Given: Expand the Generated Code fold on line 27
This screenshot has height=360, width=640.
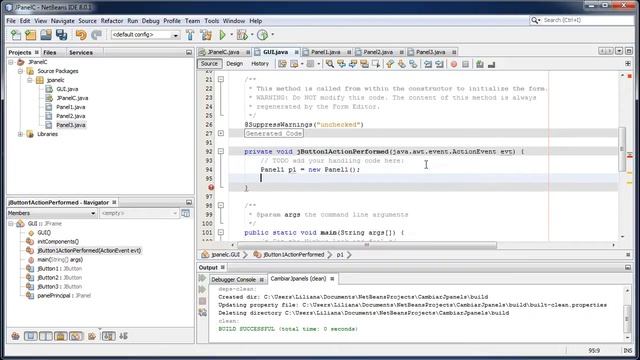Looking at the screenshot, I should pyautogui.click(x=221, y=133).
